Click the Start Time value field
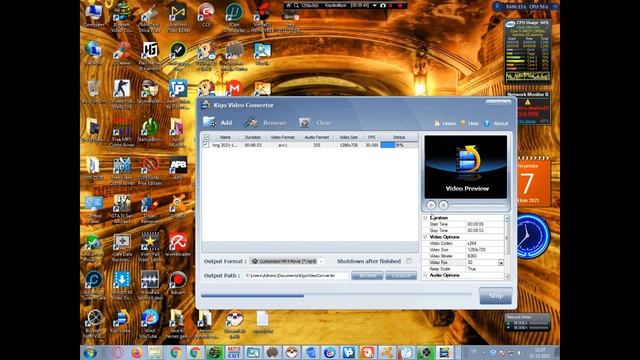 [484, 224]
